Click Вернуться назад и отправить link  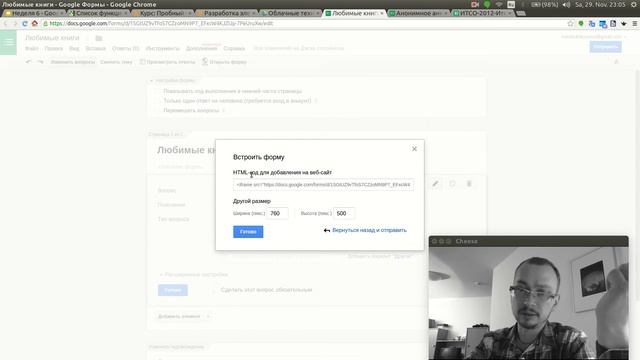coord(369,230)
